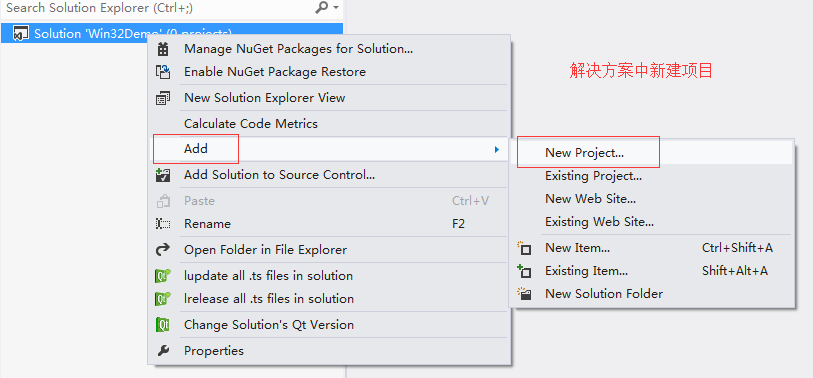Click the Manage NuGet Packages icon
Viewport: 813px width, 378px height.
[163, 49]
